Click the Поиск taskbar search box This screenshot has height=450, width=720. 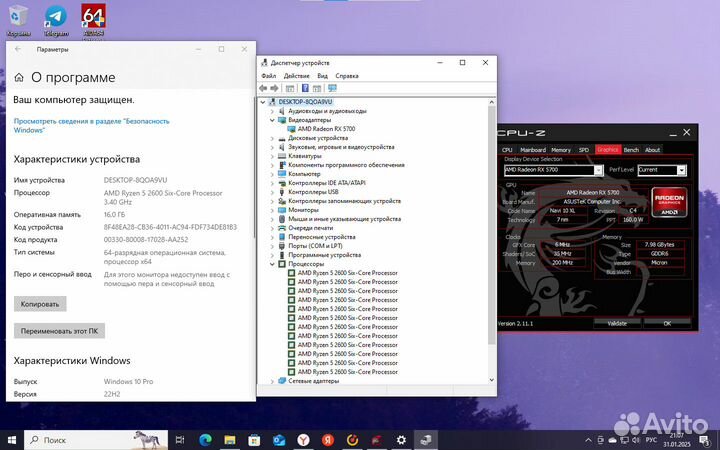pos(96,440)
